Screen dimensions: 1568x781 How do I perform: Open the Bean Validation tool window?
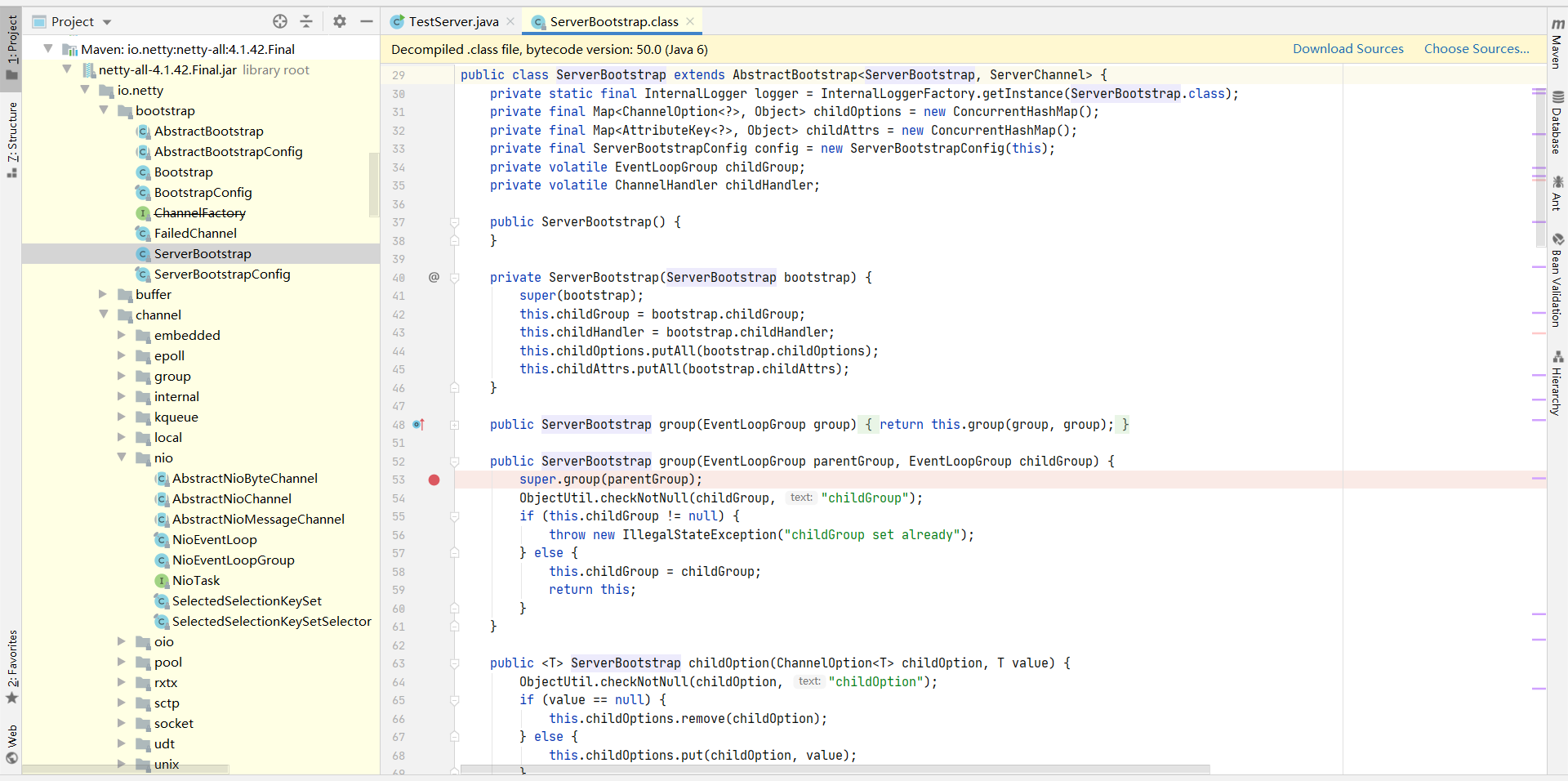click(x=1557, y=280)
